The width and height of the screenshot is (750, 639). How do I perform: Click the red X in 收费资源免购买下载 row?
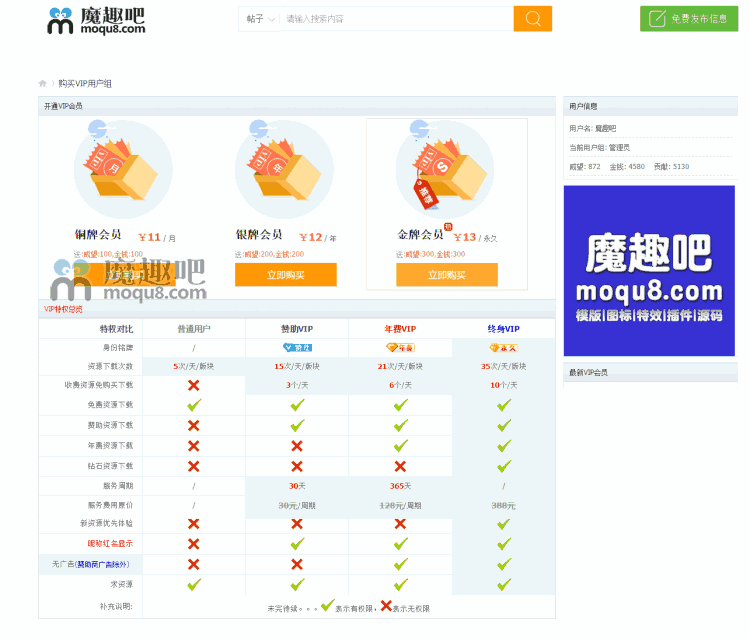point(193,385)
